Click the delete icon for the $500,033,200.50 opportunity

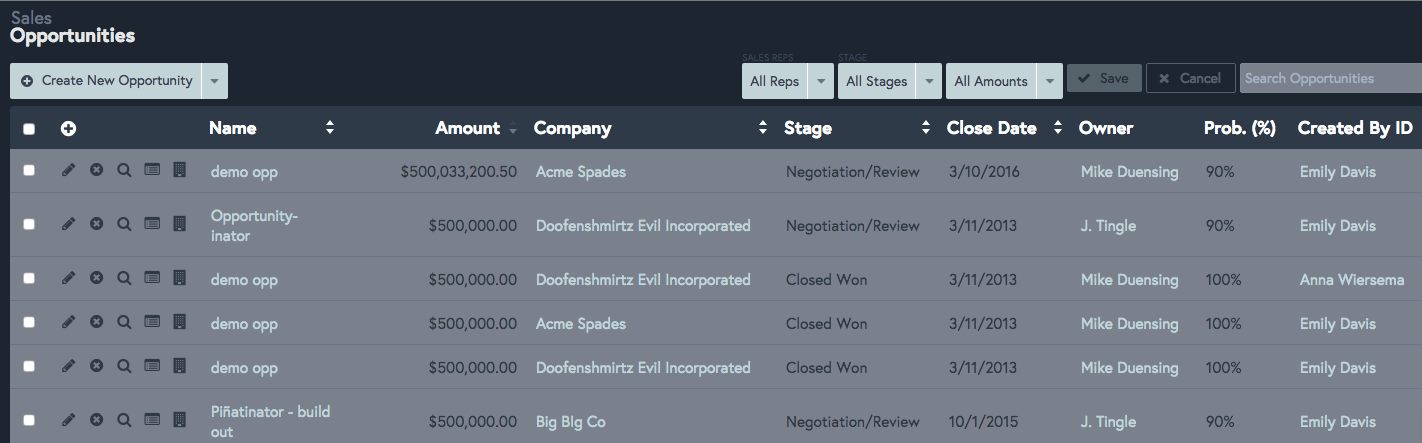coord(96,171)
